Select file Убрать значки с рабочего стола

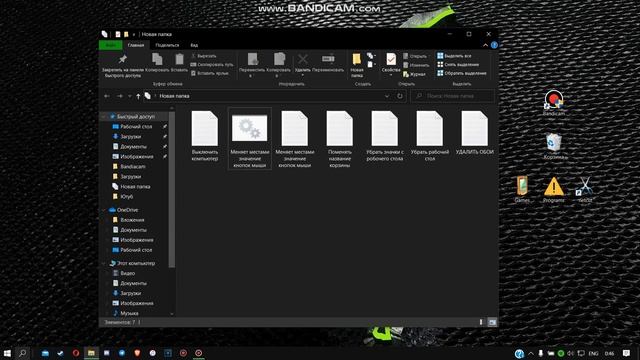pyautogui.click(x=384, y=136)
